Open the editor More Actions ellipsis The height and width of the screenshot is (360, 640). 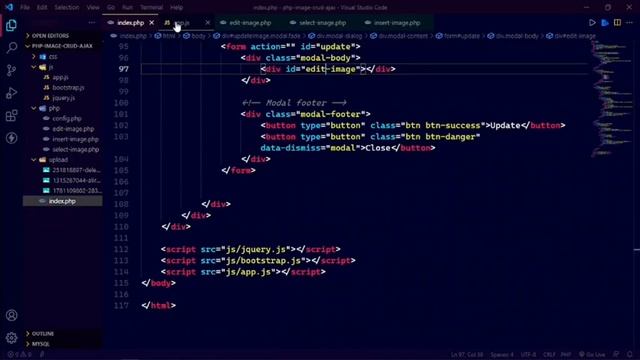pyautogui.click(x=629, y=23)
